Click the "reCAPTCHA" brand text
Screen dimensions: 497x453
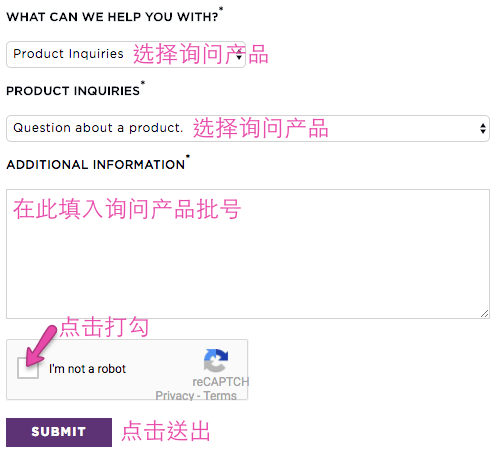[221, 382]
